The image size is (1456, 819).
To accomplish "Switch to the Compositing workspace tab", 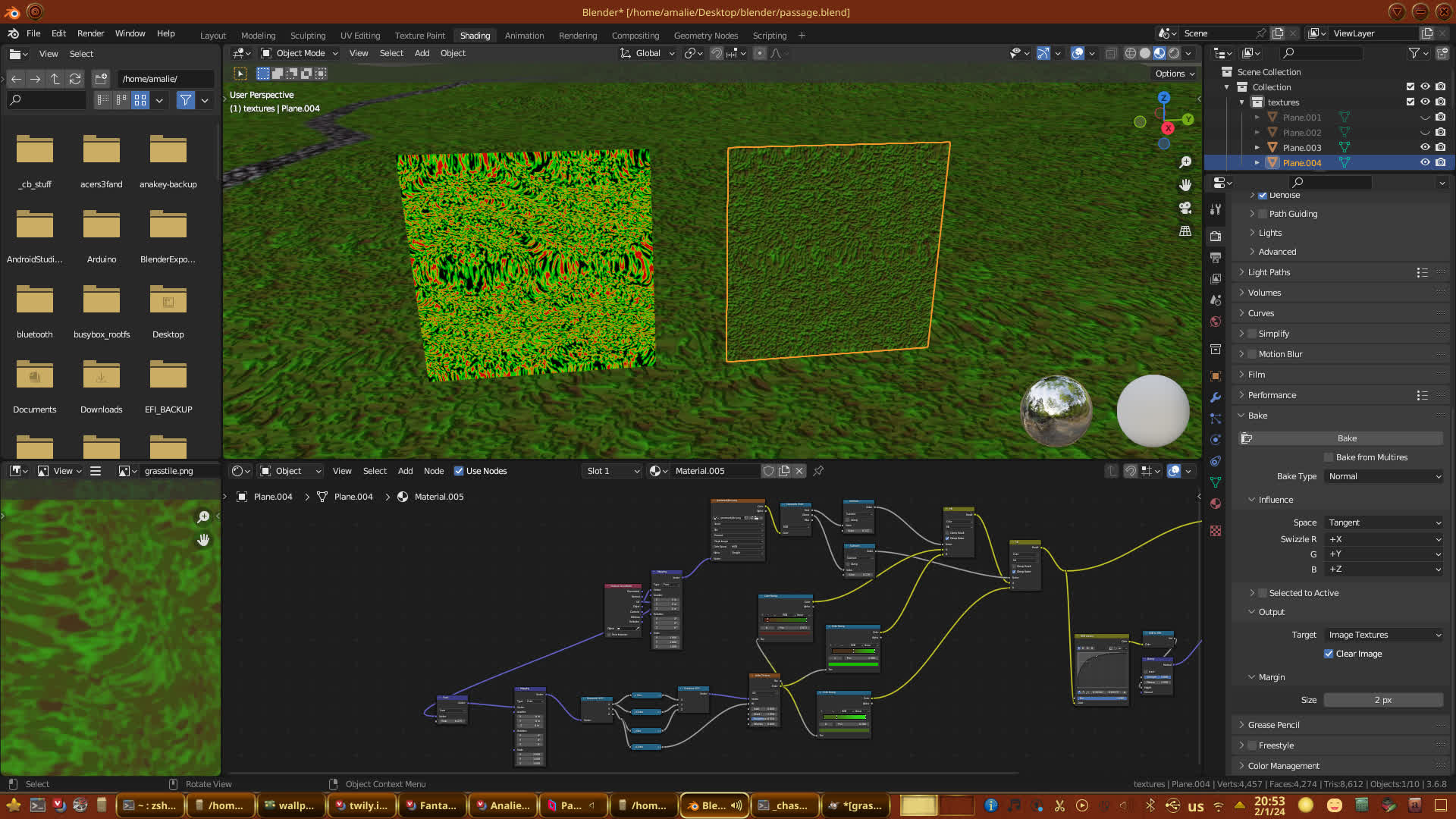I will click(x=635, y=36).
